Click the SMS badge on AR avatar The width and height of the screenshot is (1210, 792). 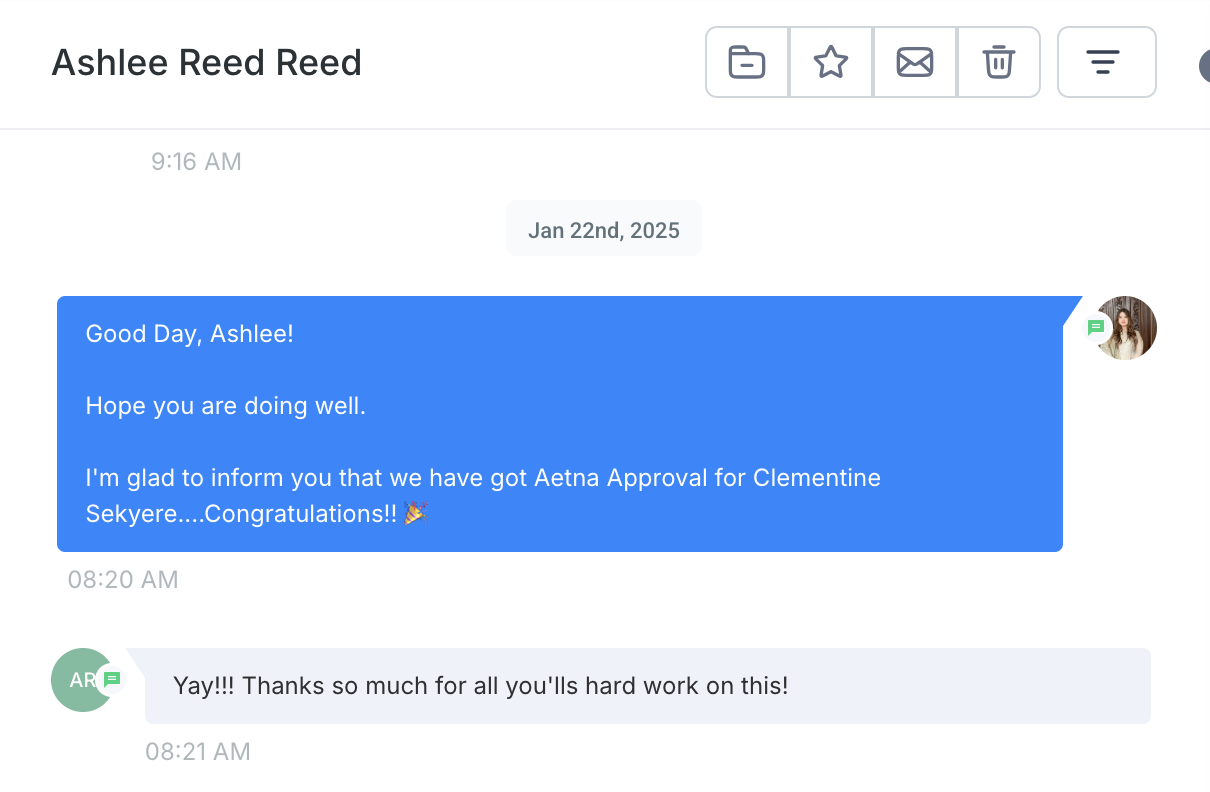(113, 680)
